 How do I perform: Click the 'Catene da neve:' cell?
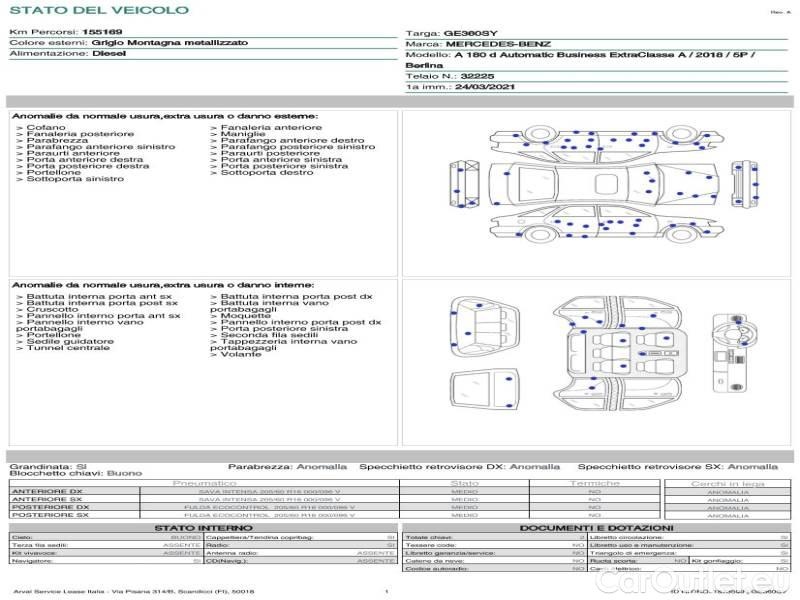[494, 561]
